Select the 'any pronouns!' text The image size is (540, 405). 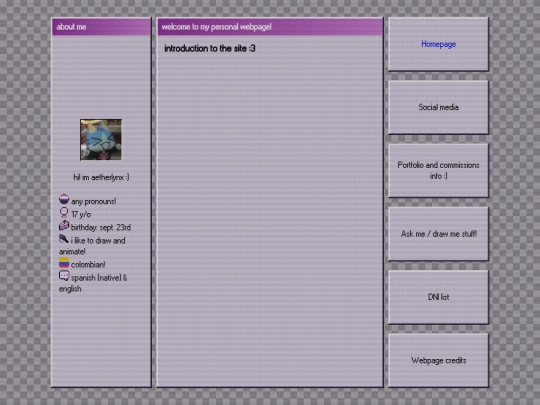pyautogui.click(x=93, y=201)
